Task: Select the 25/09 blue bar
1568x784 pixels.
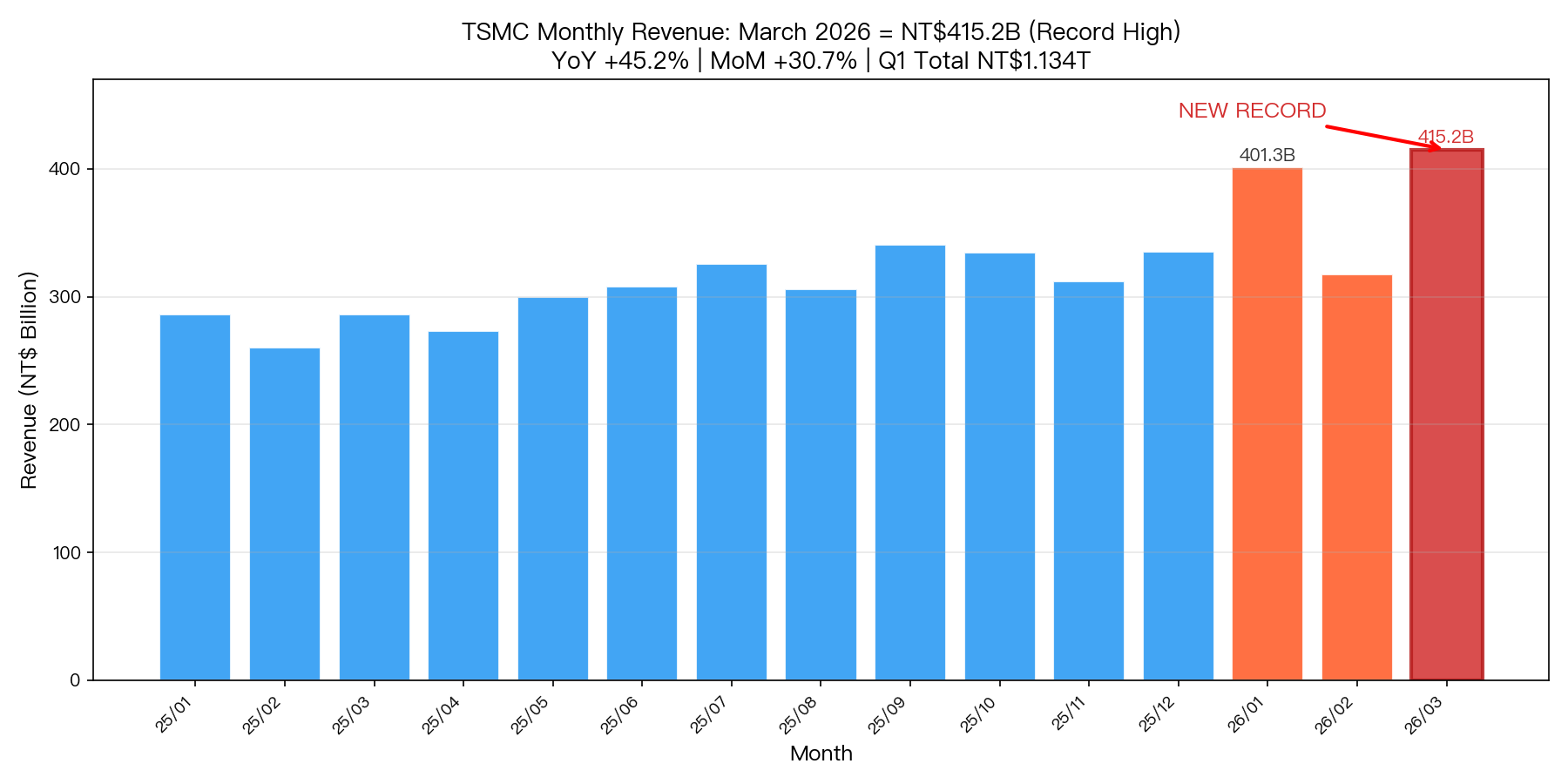Action: pos(910,463)
